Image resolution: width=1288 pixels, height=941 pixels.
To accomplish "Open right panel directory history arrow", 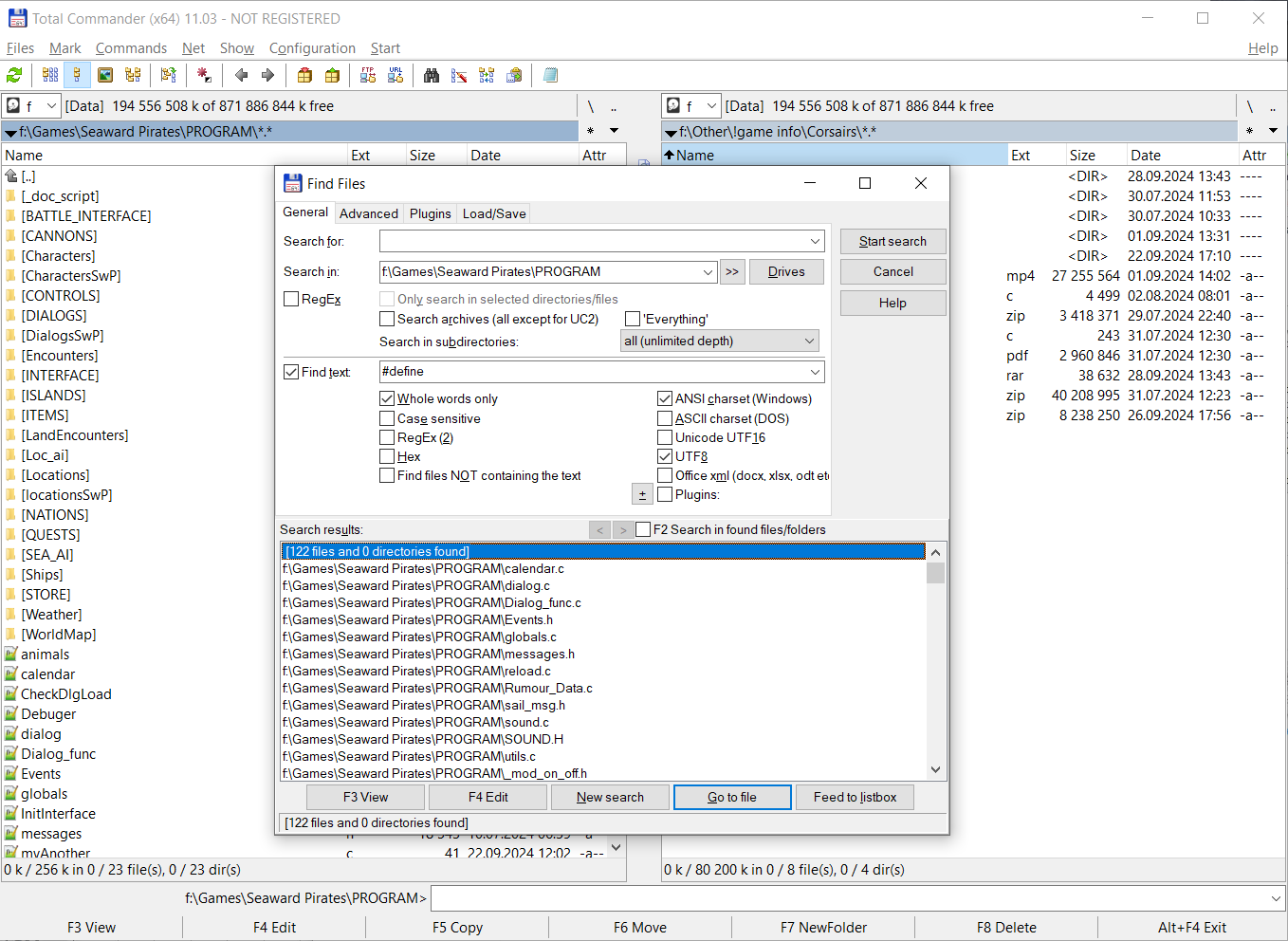I will [1274, 131].
